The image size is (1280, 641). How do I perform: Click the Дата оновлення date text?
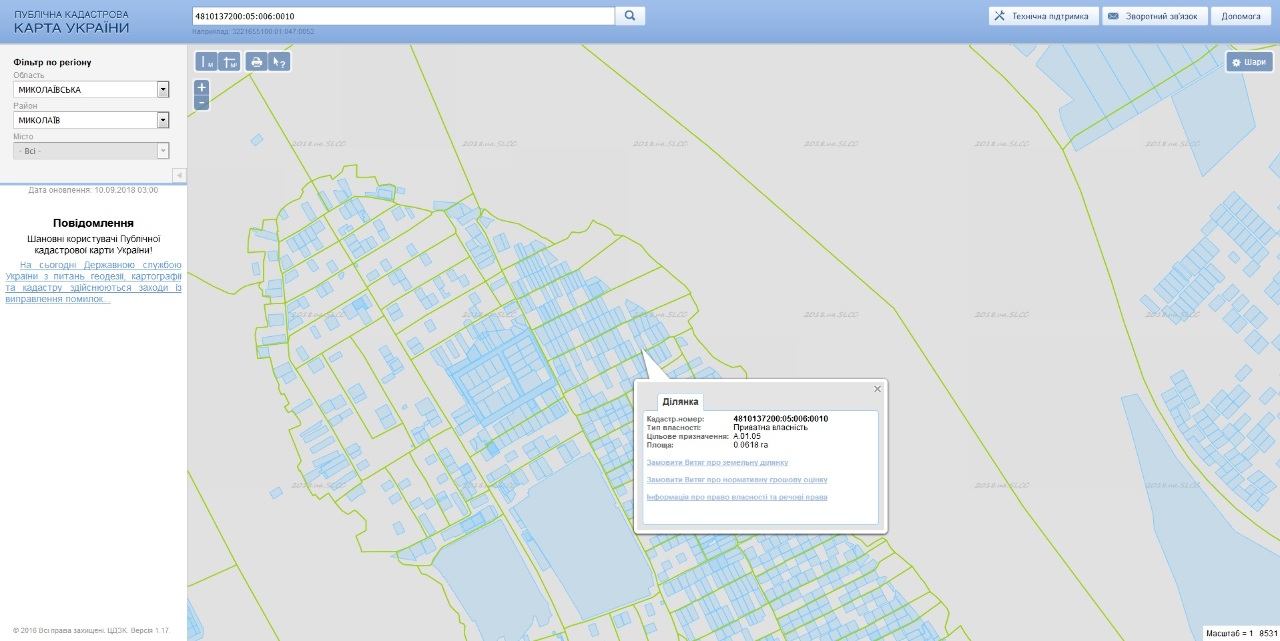coord(93,189)
